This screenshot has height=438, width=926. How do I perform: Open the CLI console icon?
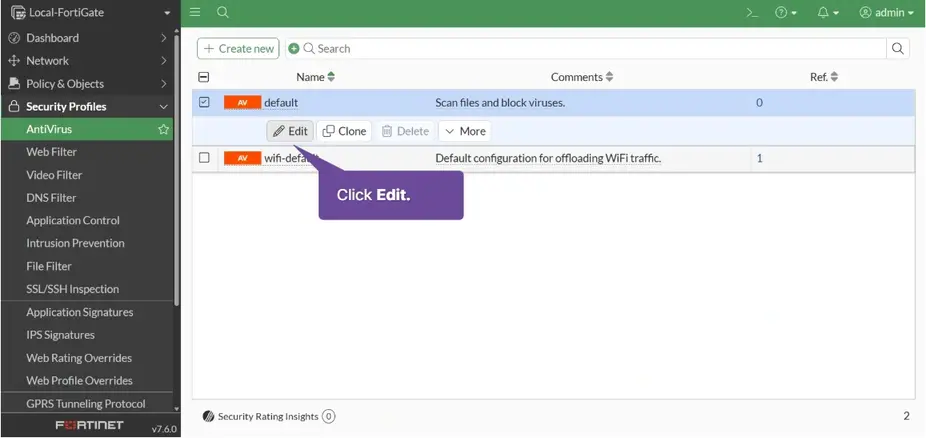tap(752, 12)
